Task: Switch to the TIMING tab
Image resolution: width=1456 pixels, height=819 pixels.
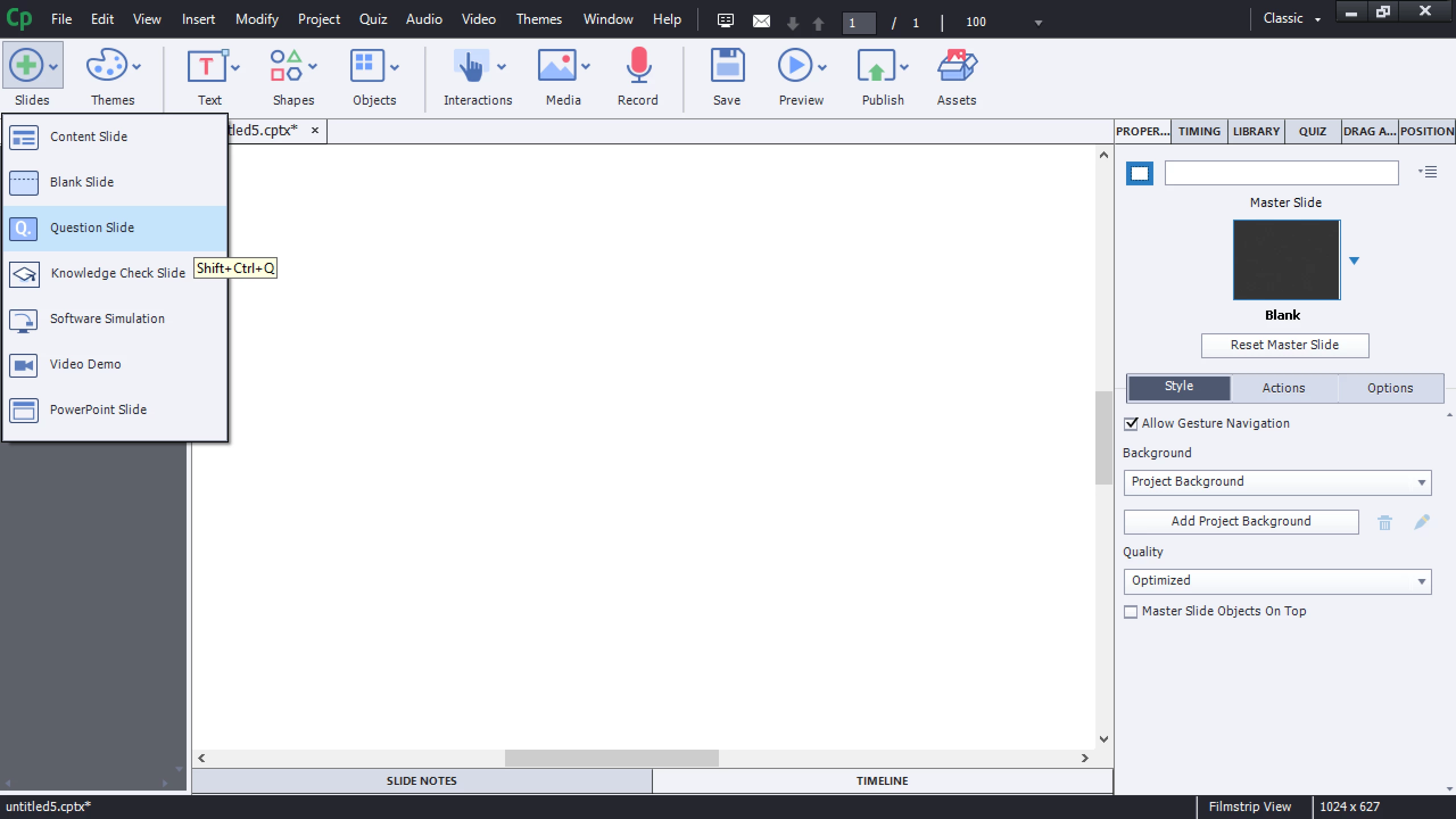Action: pos(1199,131)
